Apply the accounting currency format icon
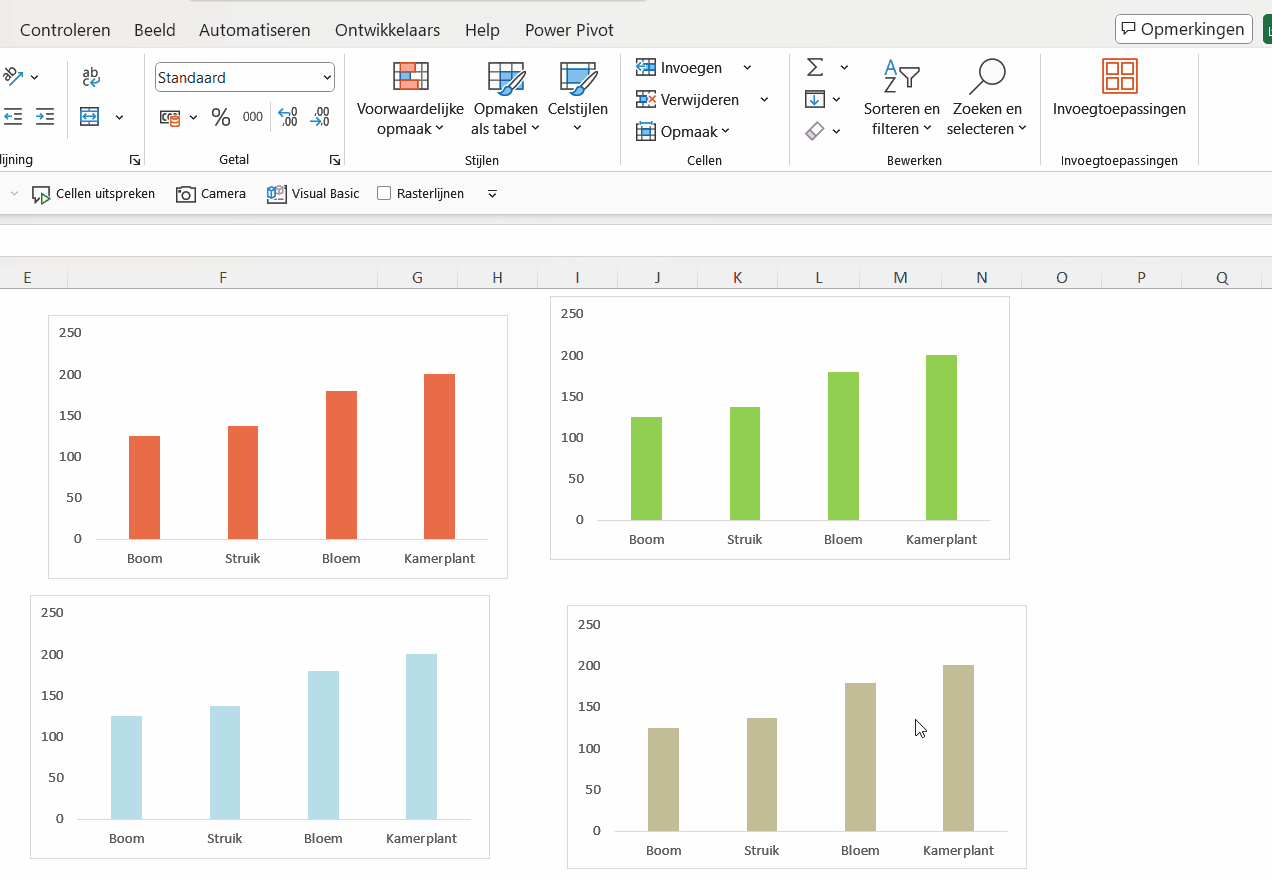Image resolution: width=1272 pixels, height=880 pixels. click(x=170, y=118)
